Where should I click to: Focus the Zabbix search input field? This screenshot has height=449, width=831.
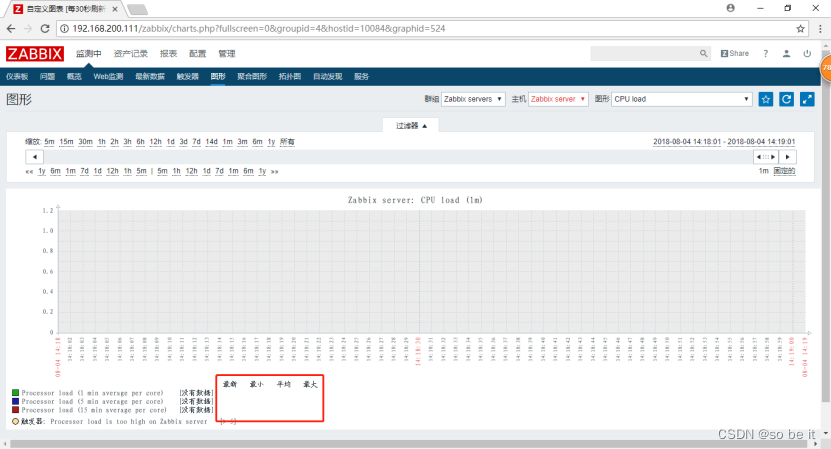pyautogui.click(x=644, y=54)
